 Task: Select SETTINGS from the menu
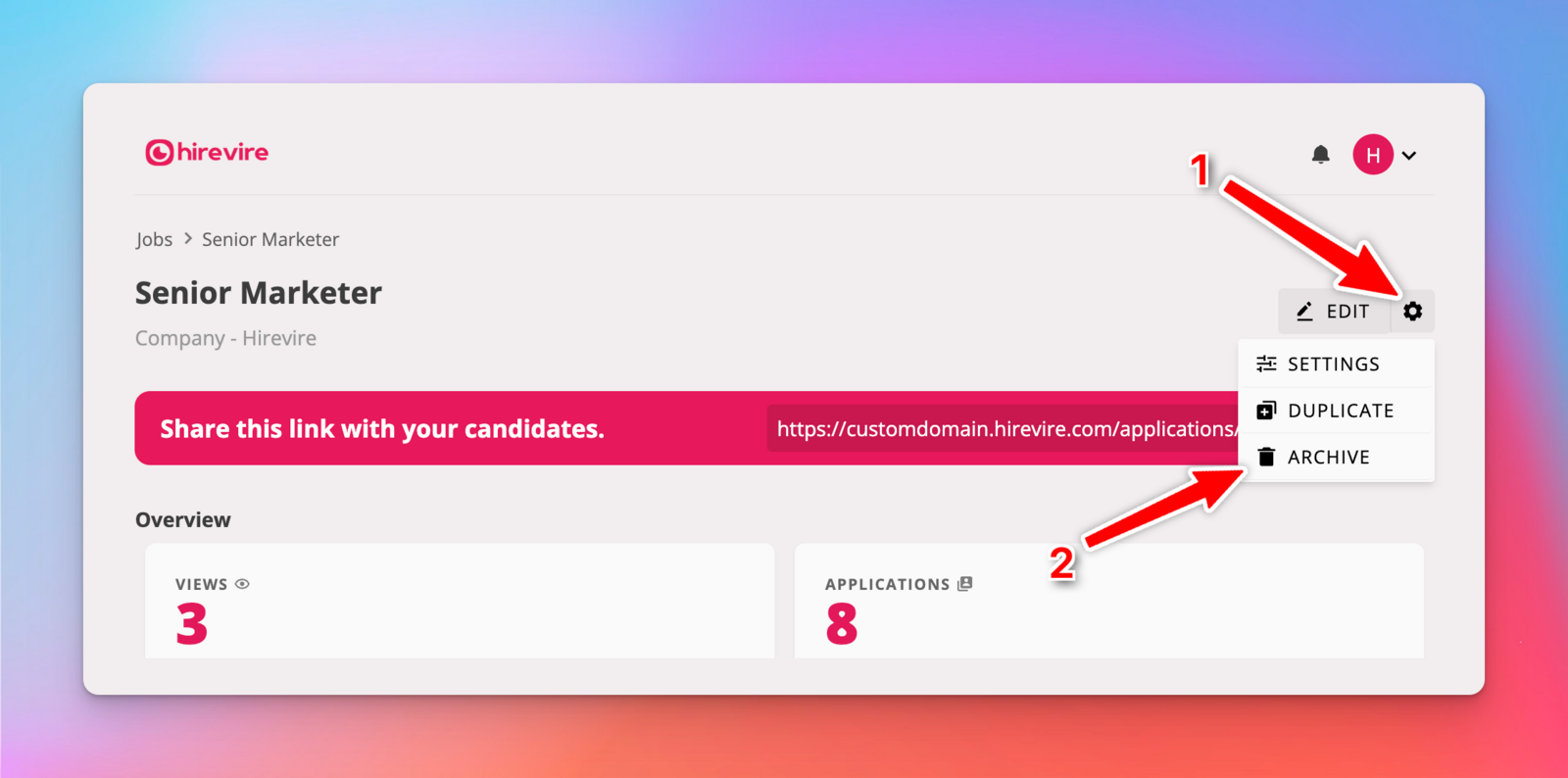(1333, 365)
